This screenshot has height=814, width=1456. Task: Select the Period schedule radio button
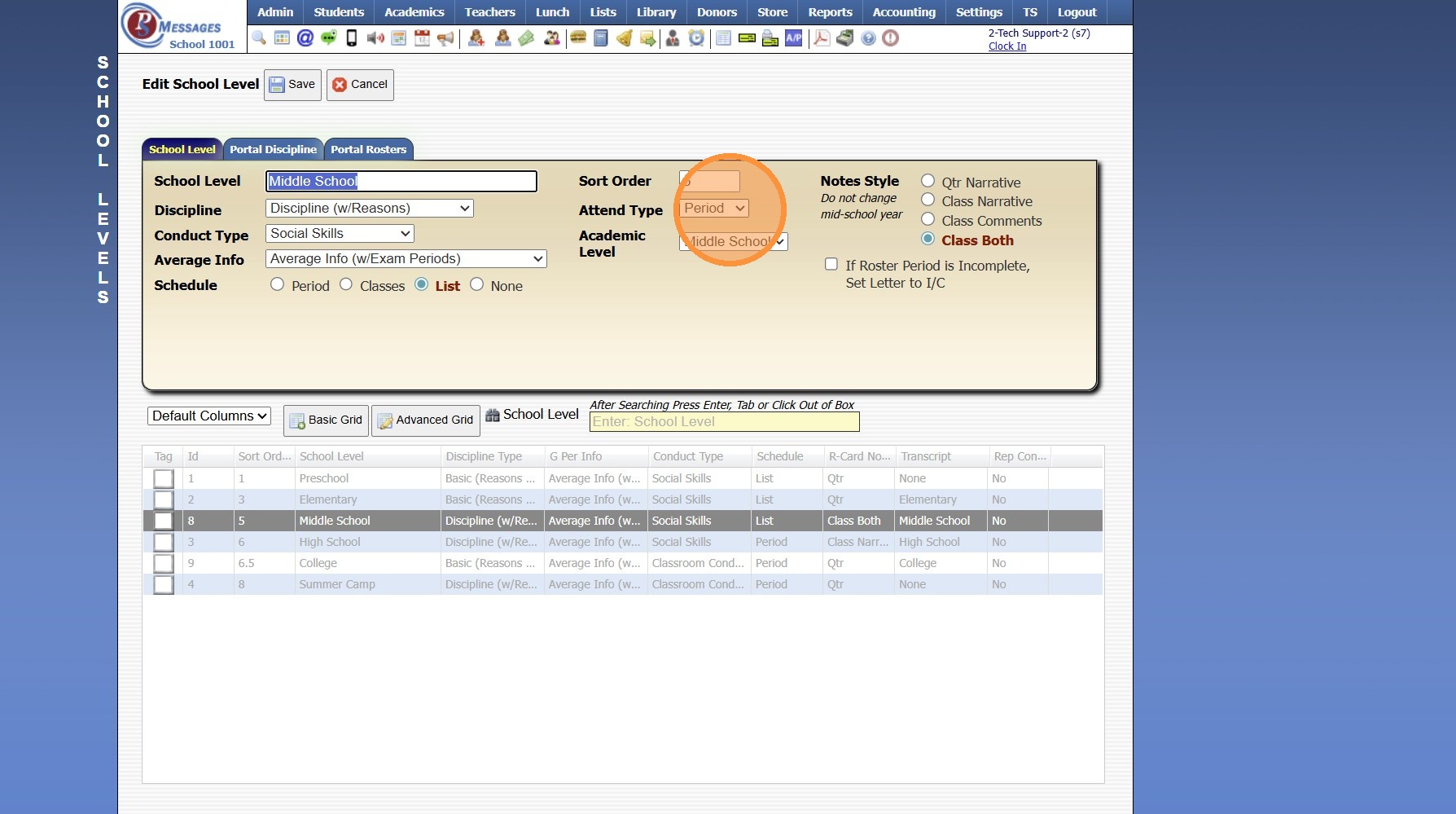coord(278,284)
